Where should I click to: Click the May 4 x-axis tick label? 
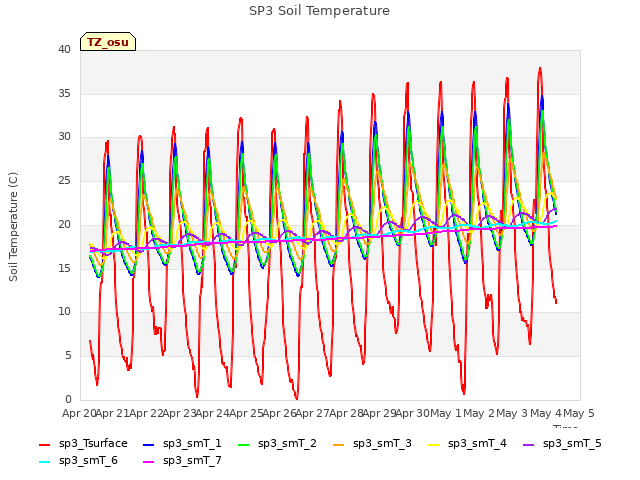(x=546, y=413)
